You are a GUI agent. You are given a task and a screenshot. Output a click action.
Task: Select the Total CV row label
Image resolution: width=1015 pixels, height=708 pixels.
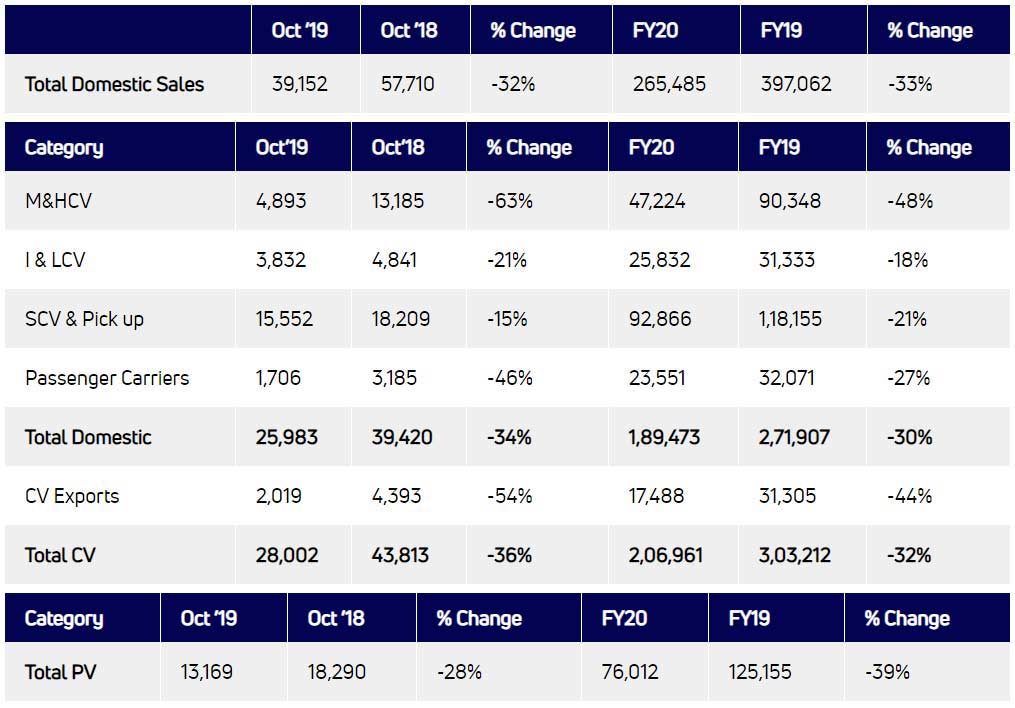[x=60, y=555]
